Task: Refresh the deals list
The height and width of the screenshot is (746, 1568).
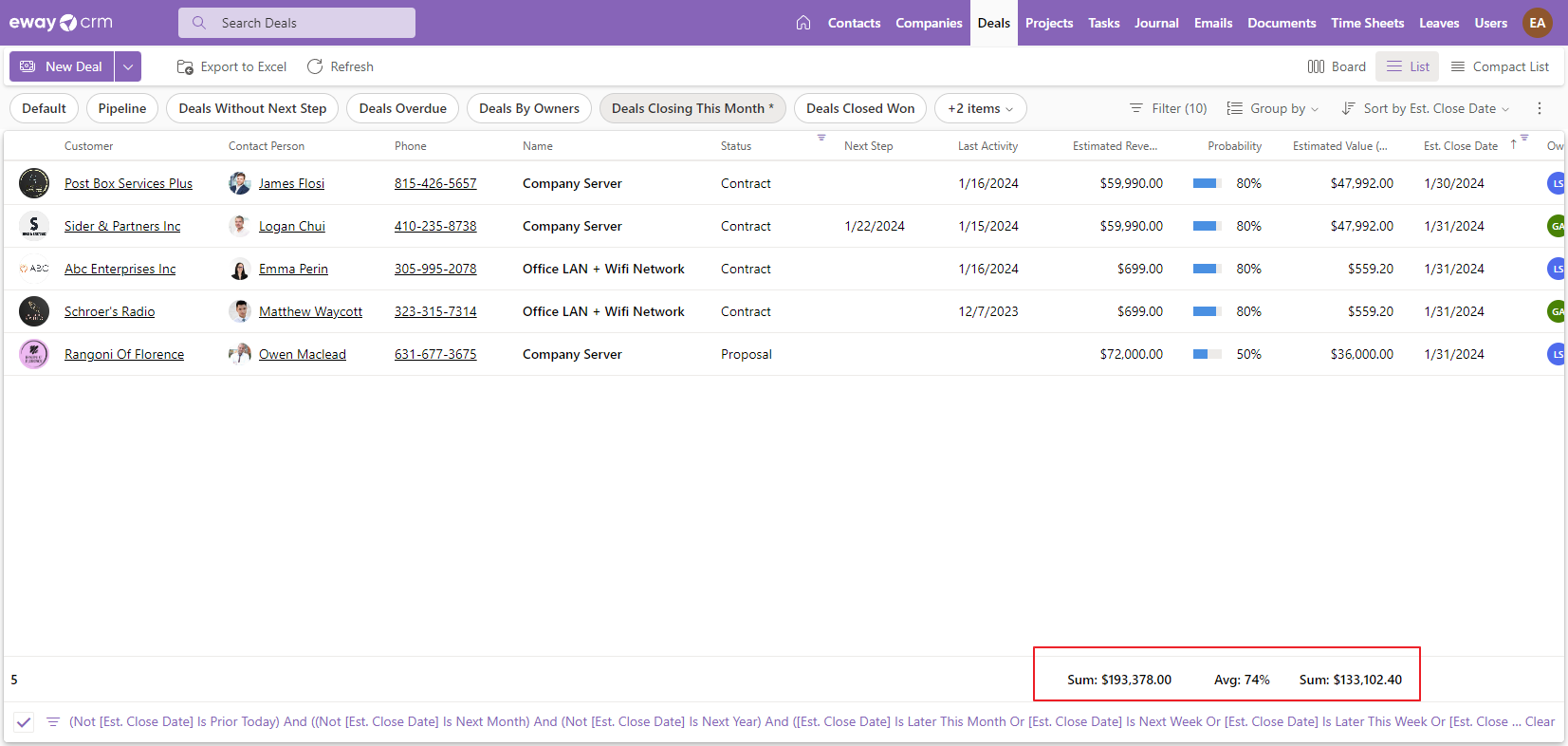Action: click(x=341, y=66)
